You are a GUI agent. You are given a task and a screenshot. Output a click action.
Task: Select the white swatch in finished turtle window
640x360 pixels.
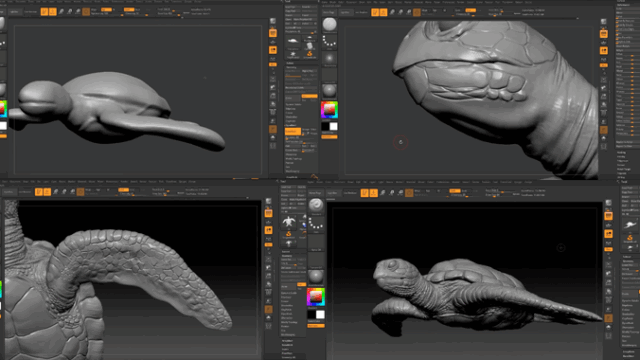pos(320,314)
